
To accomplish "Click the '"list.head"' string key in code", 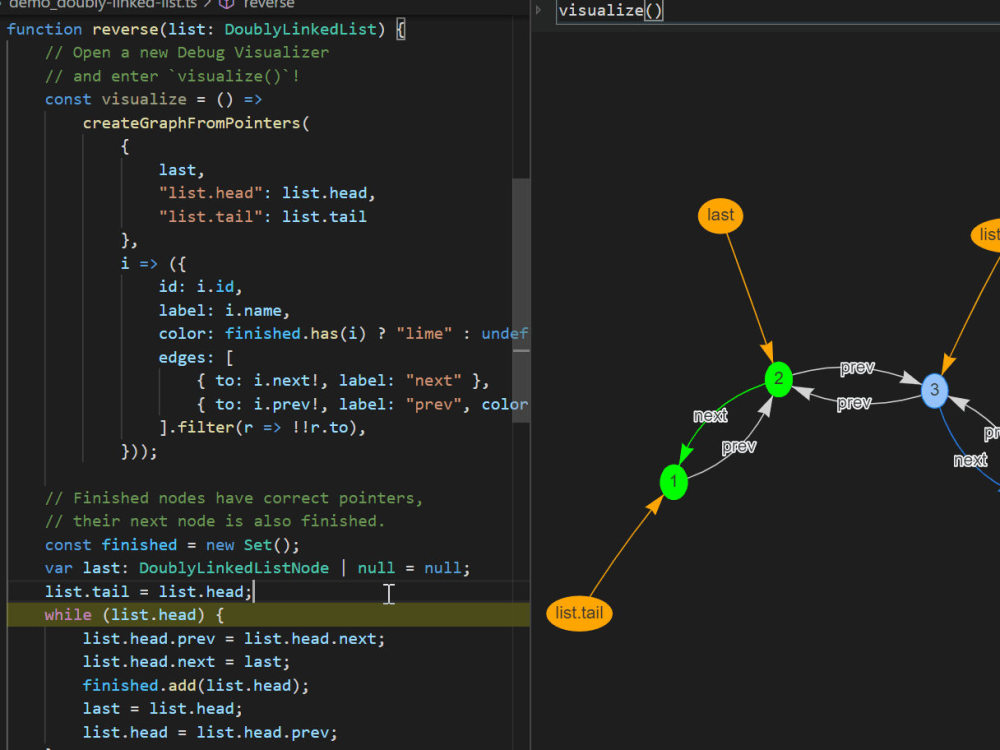I will [210, 193].
